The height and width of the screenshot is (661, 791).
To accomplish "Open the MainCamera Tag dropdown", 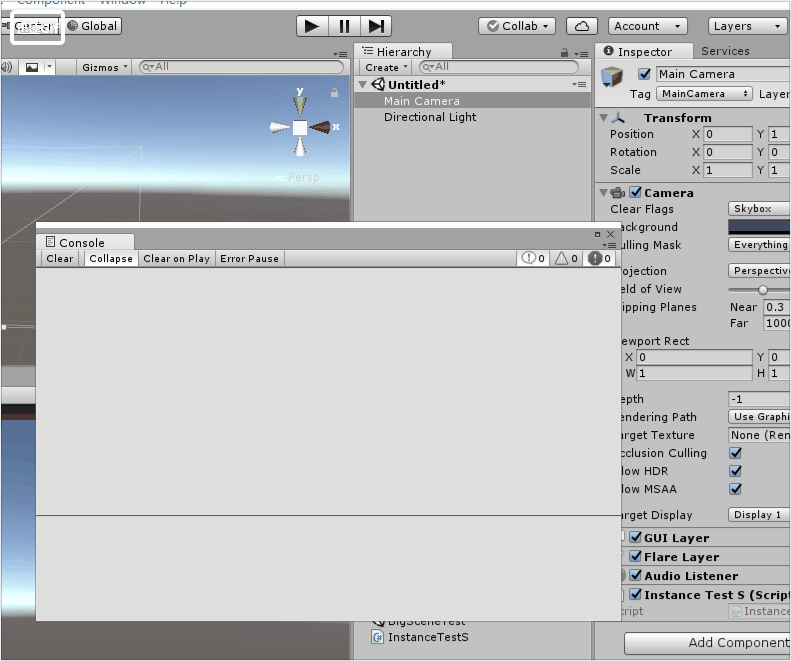I will pyautogui.click(x=704, y=94).
